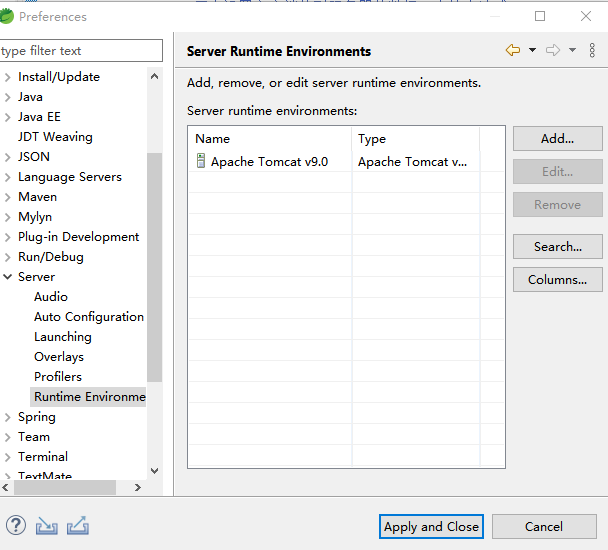Click the Spring leaf Preferences window icon
Screen dimensions: 608x550
click(x=6, y=16)
